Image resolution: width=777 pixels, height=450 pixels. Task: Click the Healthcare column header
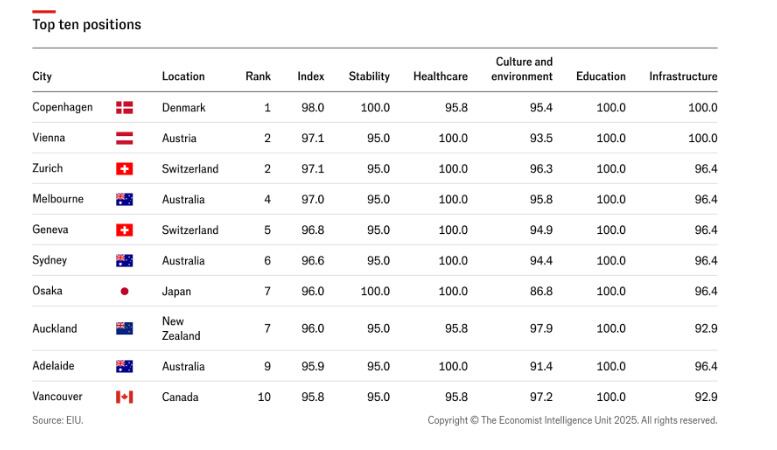pos(440,77)
